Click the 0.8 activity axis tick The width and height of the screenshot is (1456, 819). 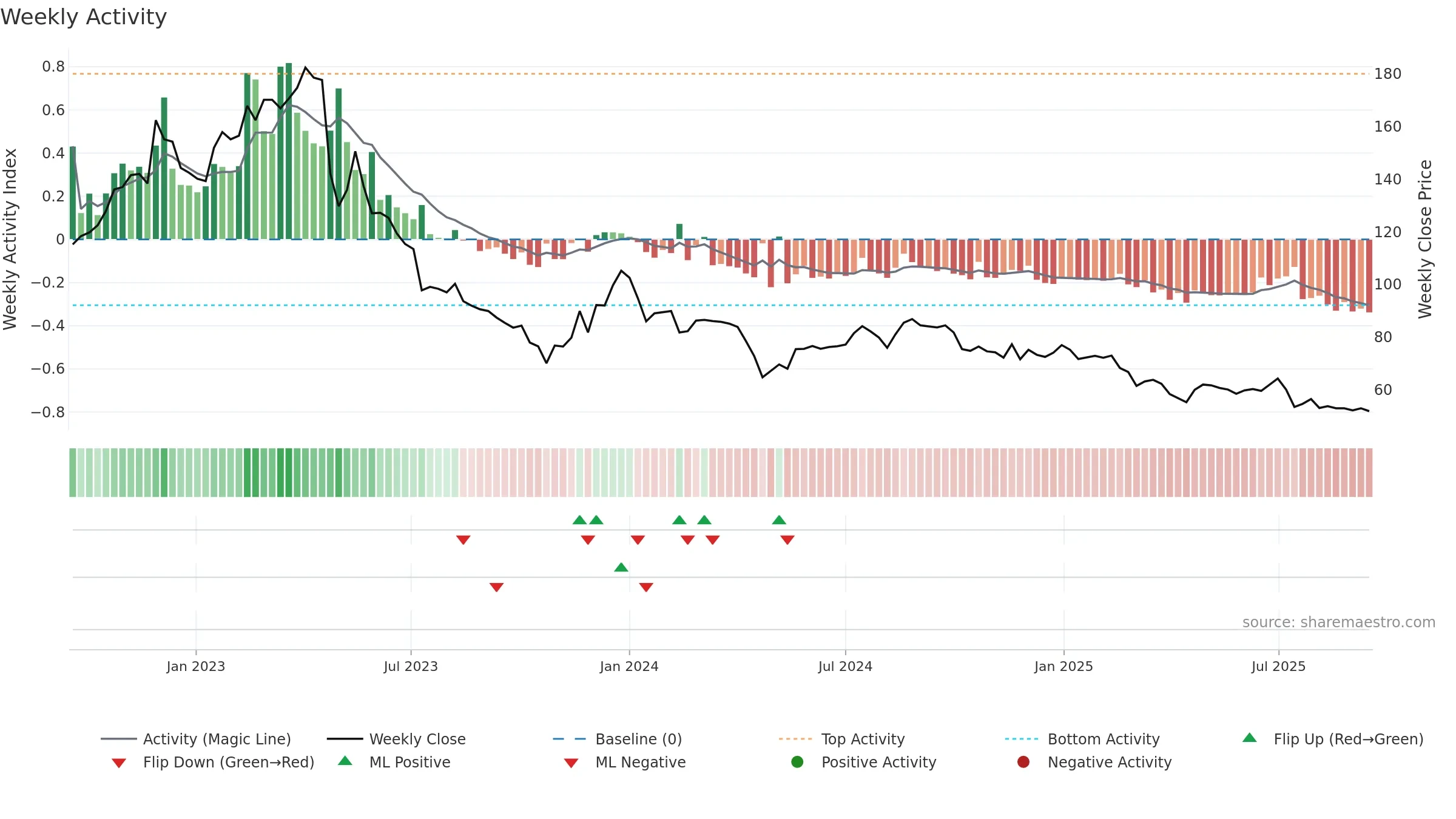click(x=53, y=67)
